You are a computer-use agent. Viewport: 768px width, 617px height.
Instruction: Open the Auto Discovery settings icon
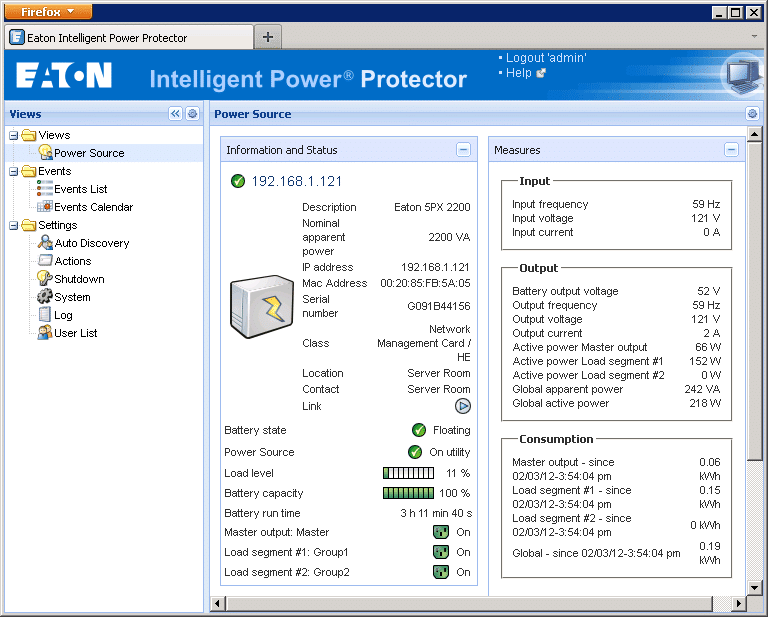coord(45,242)
